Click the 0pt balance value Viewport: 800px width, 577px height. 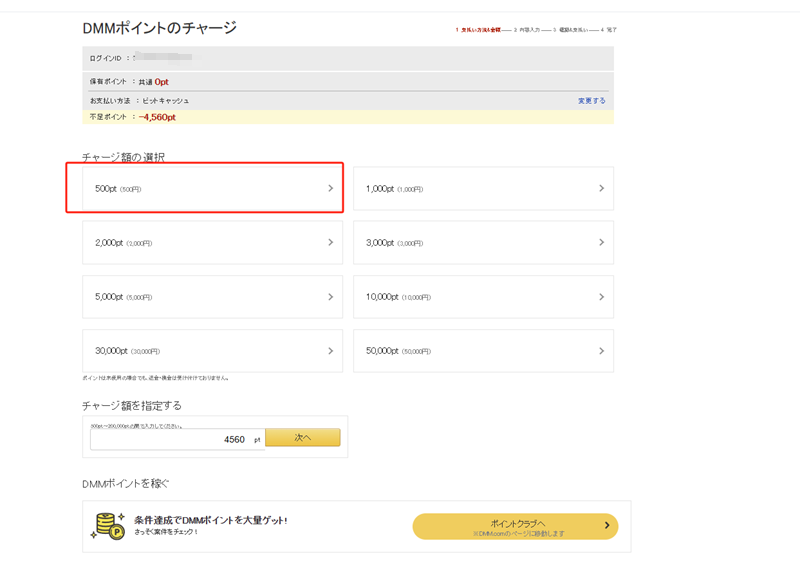[x=162, y=82]
